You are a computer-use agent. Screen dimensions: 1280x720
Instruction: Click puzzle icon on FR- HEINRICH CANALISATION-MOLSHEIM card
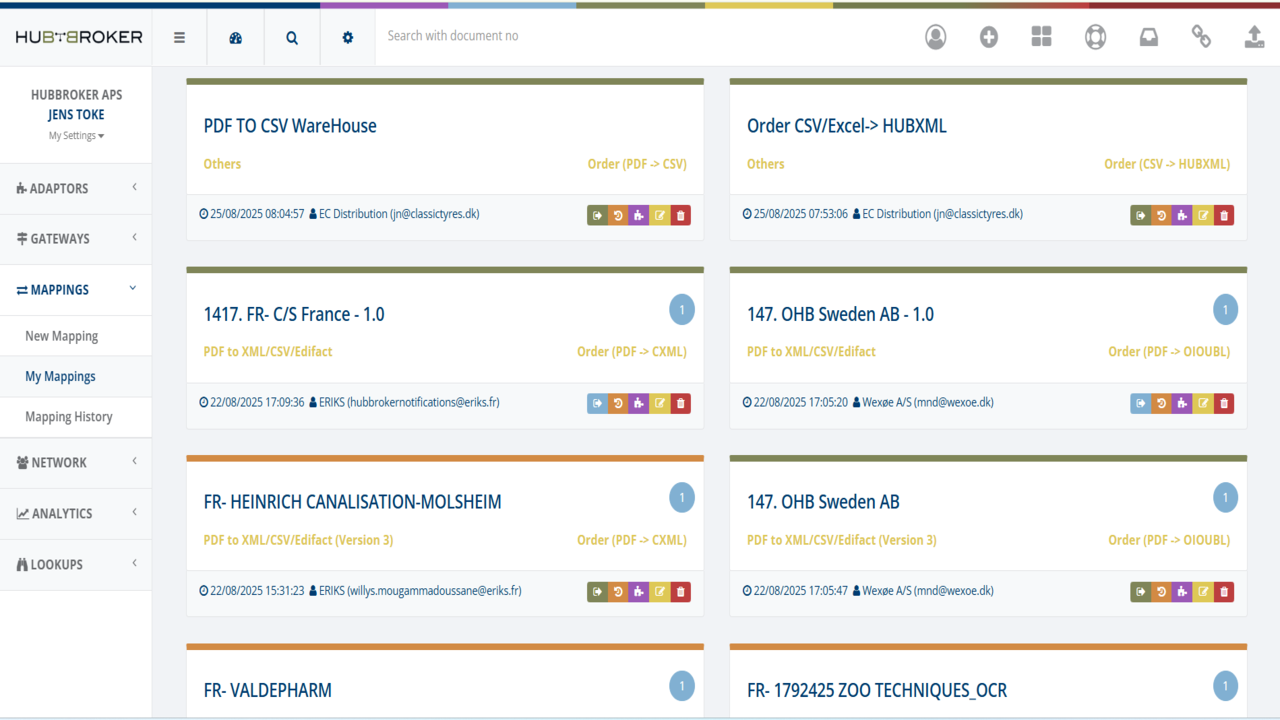tap(639, 592)
